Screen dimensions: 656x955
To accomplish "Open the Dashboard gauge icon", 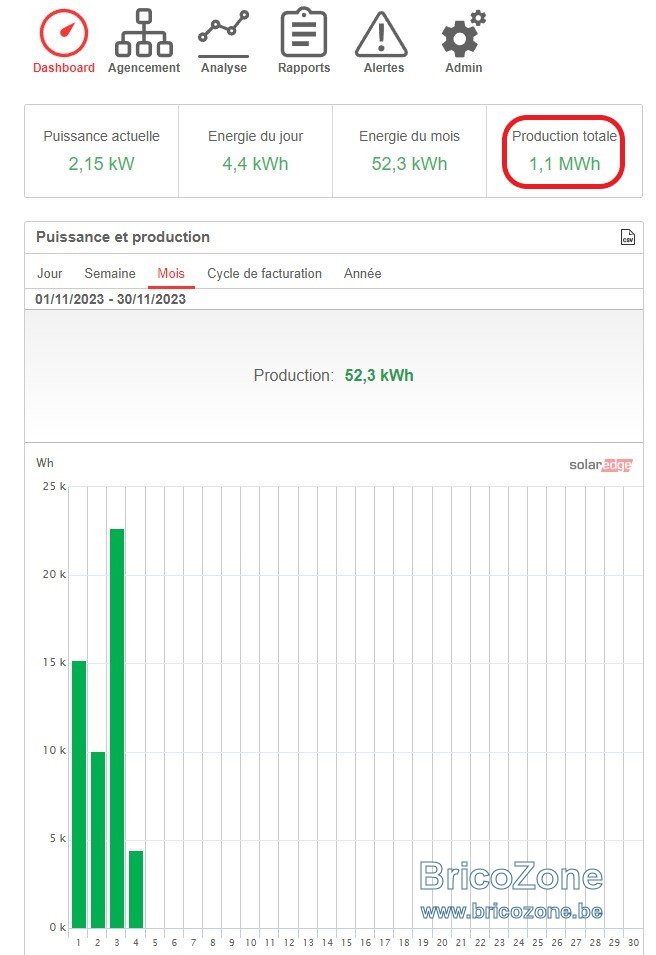I will [64, 32].
